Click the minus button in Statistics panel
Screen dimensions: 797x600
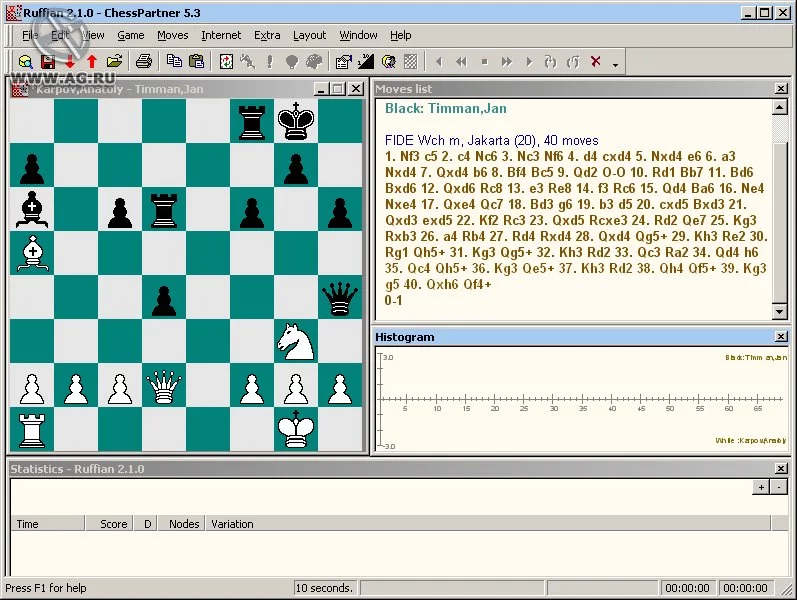point(779,487)
